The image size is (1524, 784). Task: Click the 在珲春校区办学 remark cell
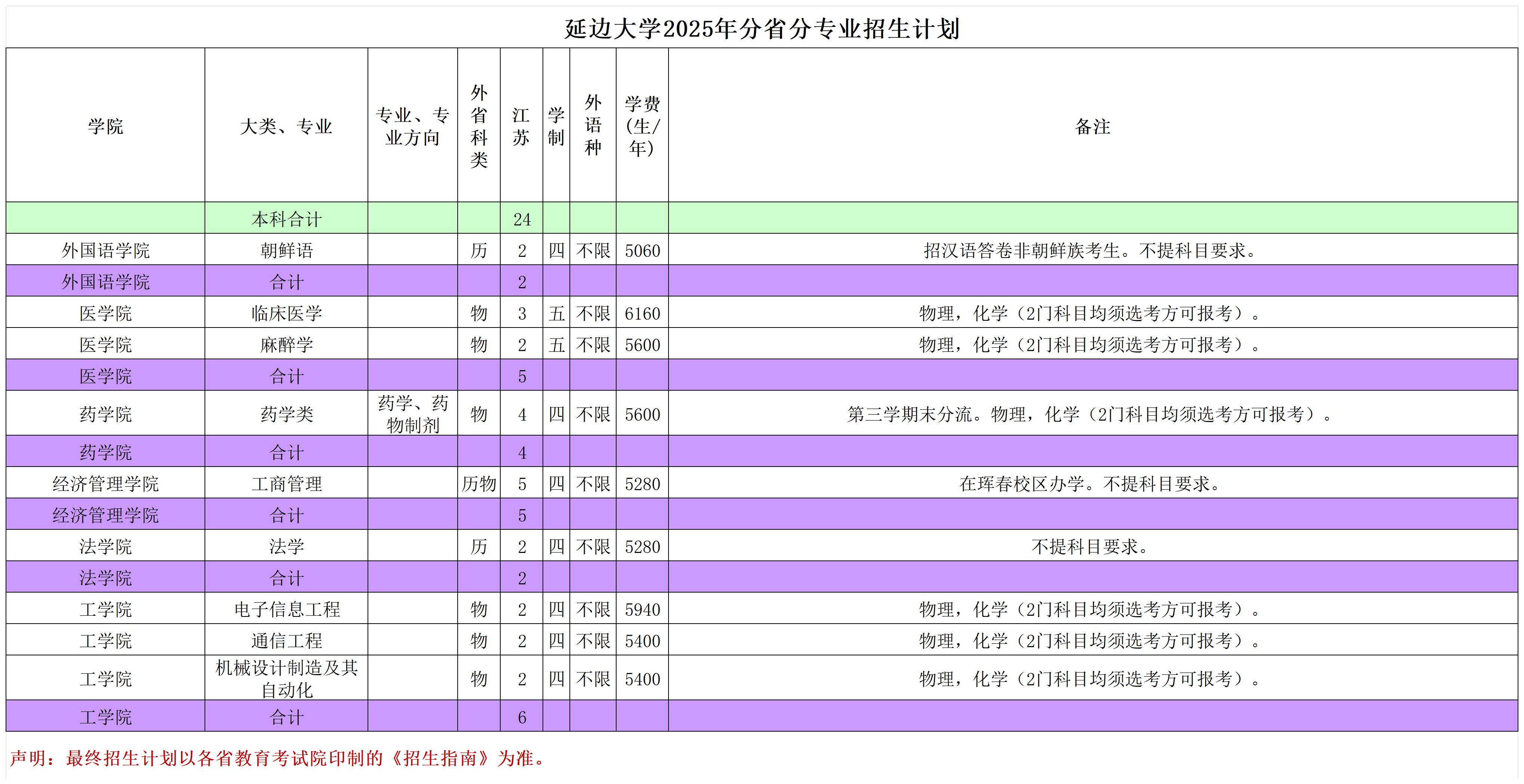click(1093, 483)
